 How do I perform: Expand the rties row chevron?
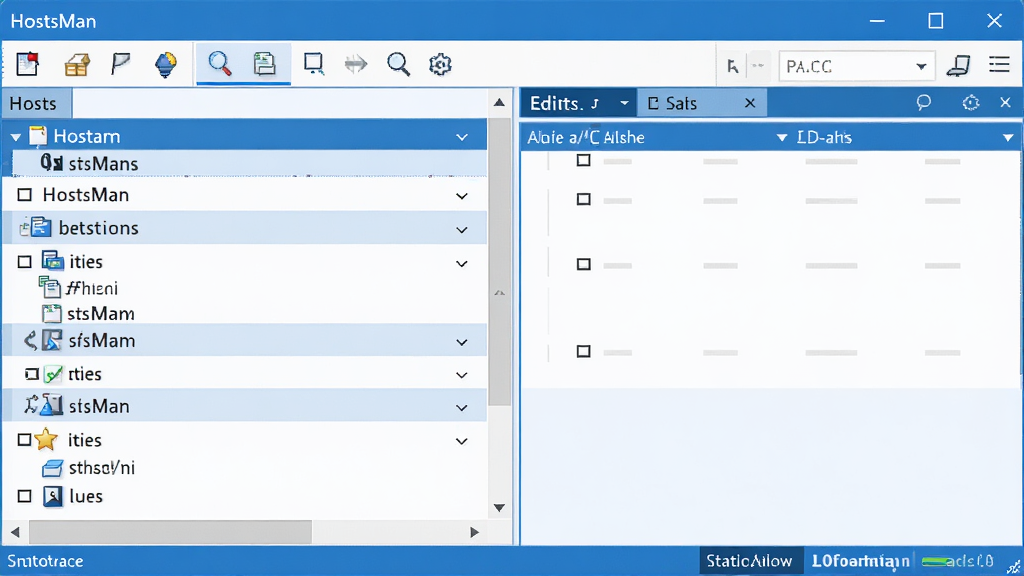pos(462,375)
